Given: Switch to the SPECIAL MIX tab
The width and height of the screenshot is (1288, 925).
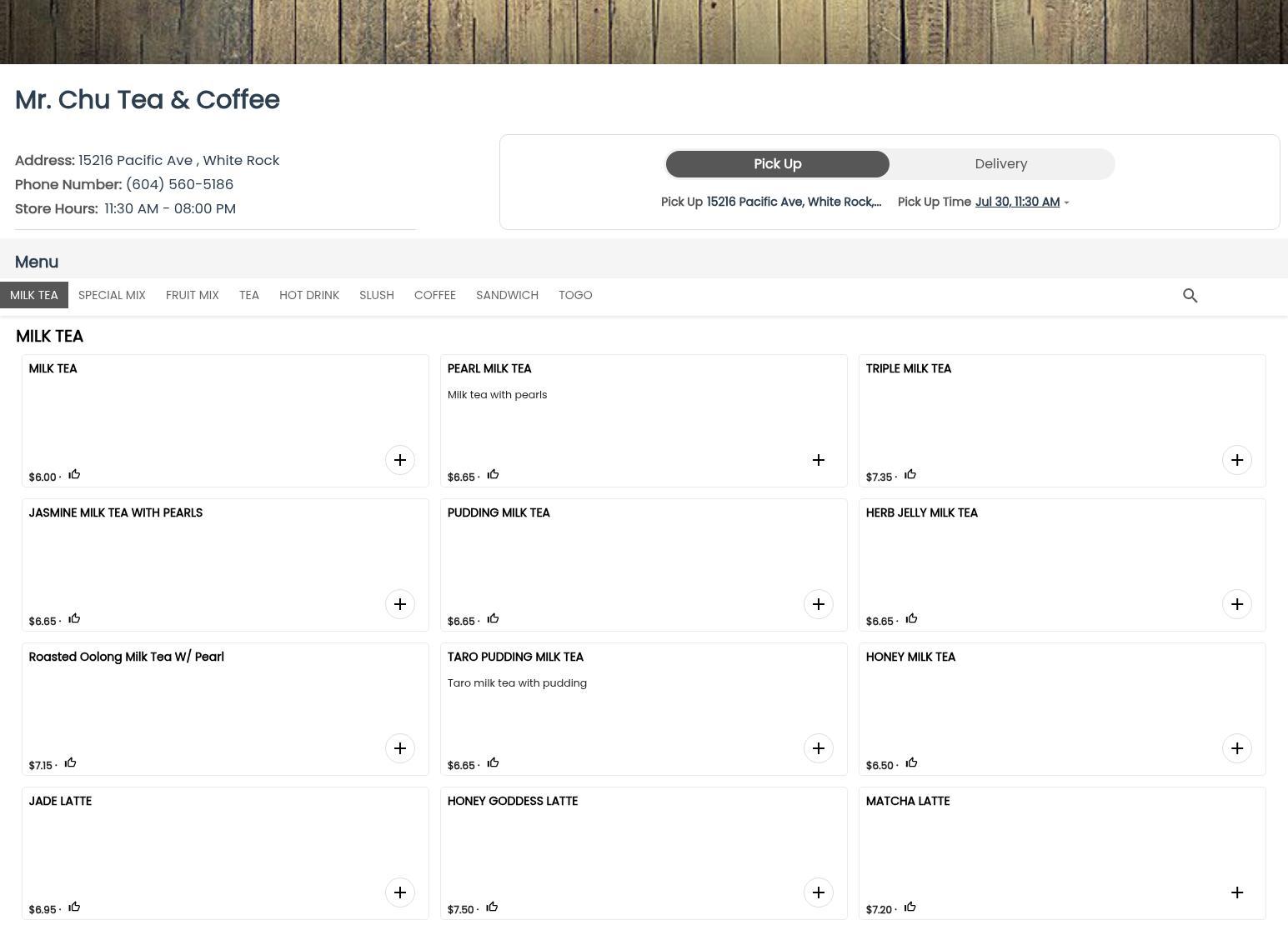Looking at the screenshot, I should pyautogui.click(x=112, y=295).
